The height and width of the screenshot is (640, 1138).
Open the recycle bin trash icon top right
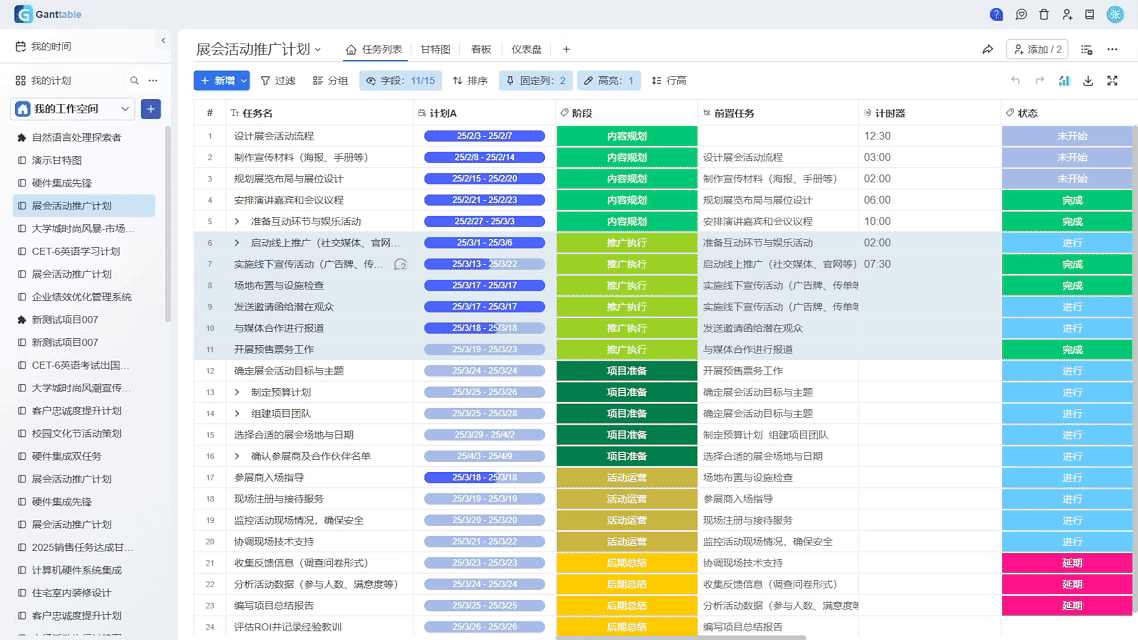pos(1044,15)
